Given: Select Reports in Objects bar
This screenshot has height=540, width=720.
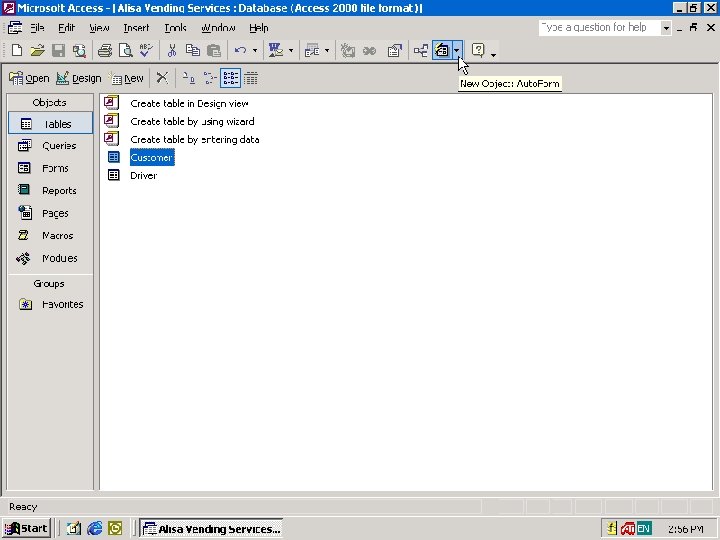Looking at the screenshot, I should coord(51,190).
